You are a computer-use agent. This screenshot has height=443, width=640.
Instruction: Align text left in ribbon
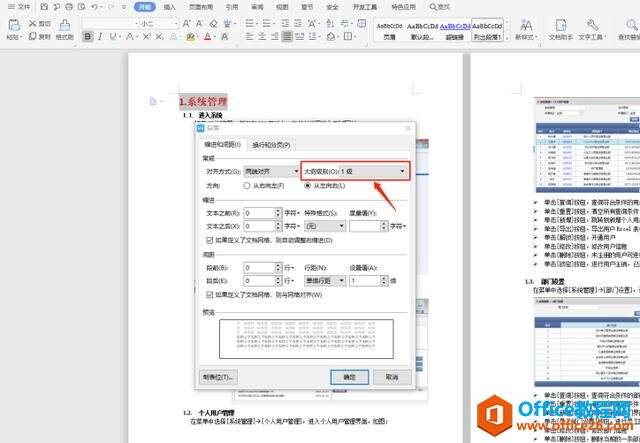click(249, 36)
